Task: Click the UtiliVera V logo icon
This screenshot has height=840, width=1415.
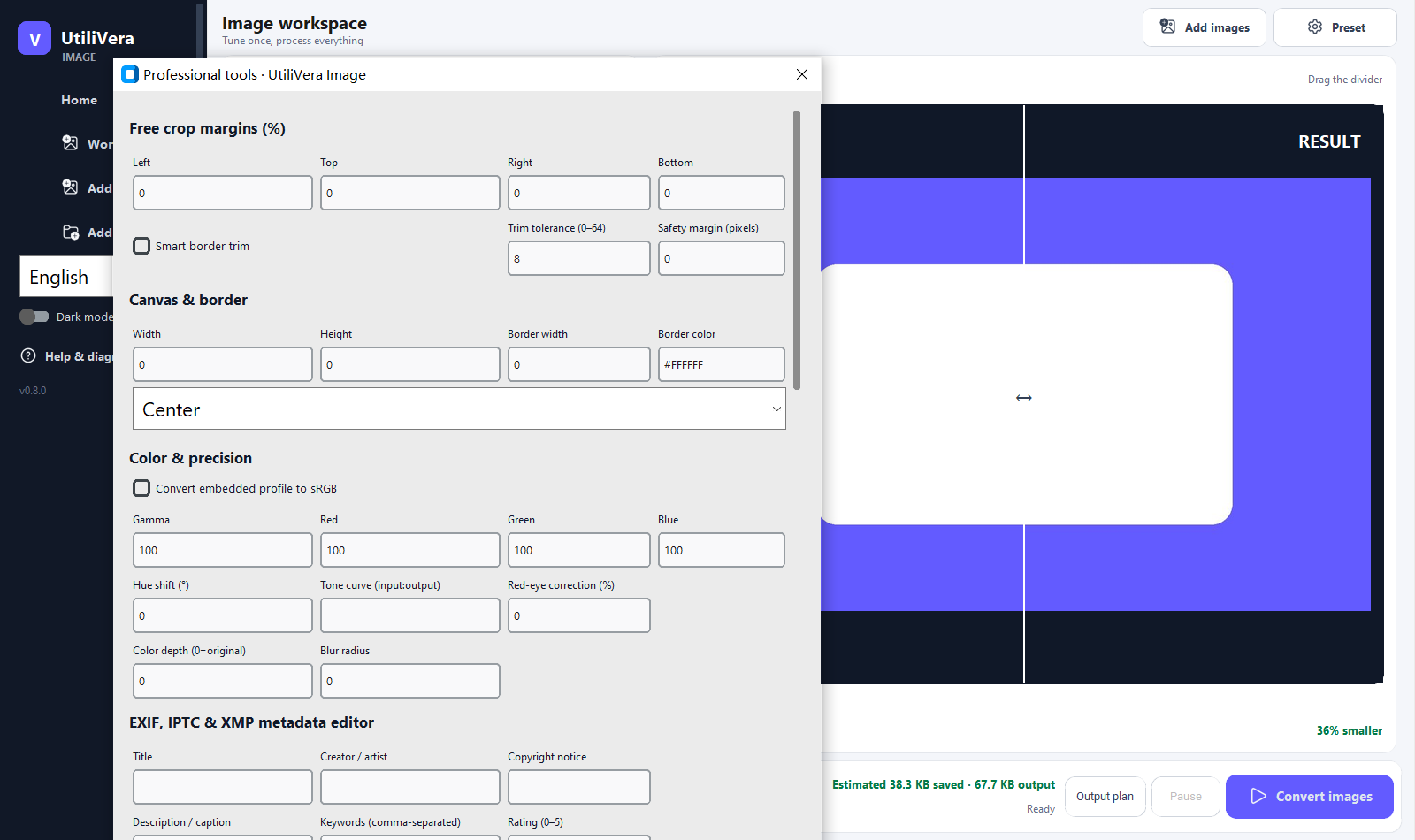Action: (x=34, y=39)
